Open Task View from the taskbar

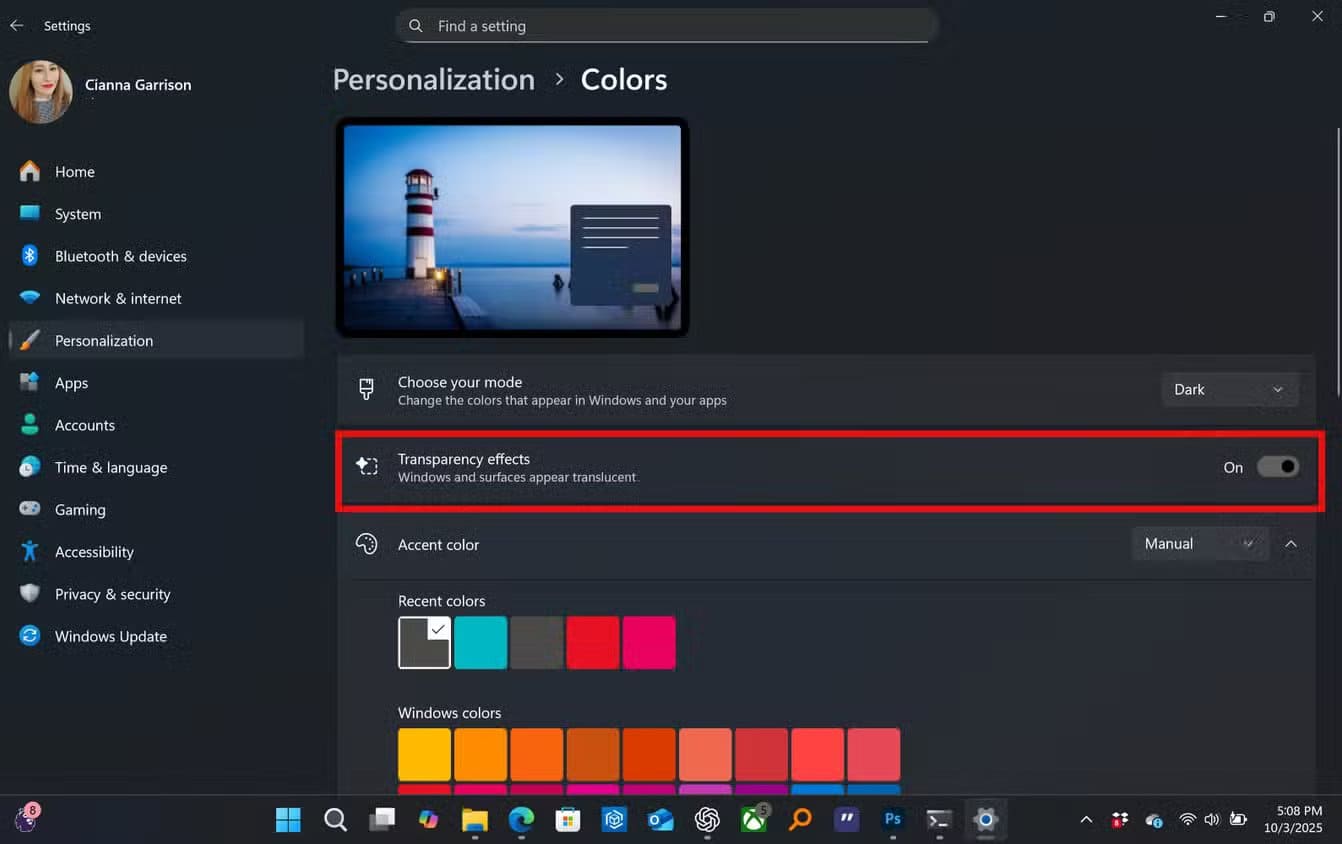pyautogui.click(x=382, y=820)
